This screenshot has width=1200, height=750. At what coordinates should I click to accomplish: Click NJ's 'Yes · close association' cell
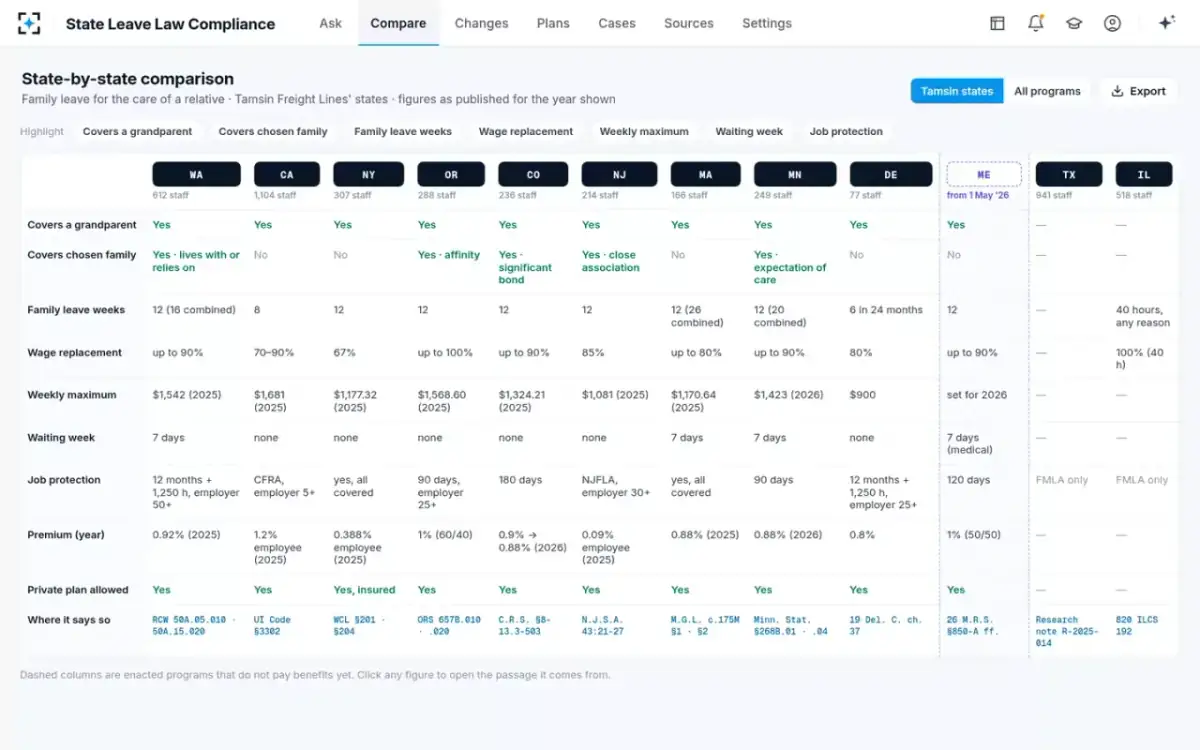click(x=610, y=261)
